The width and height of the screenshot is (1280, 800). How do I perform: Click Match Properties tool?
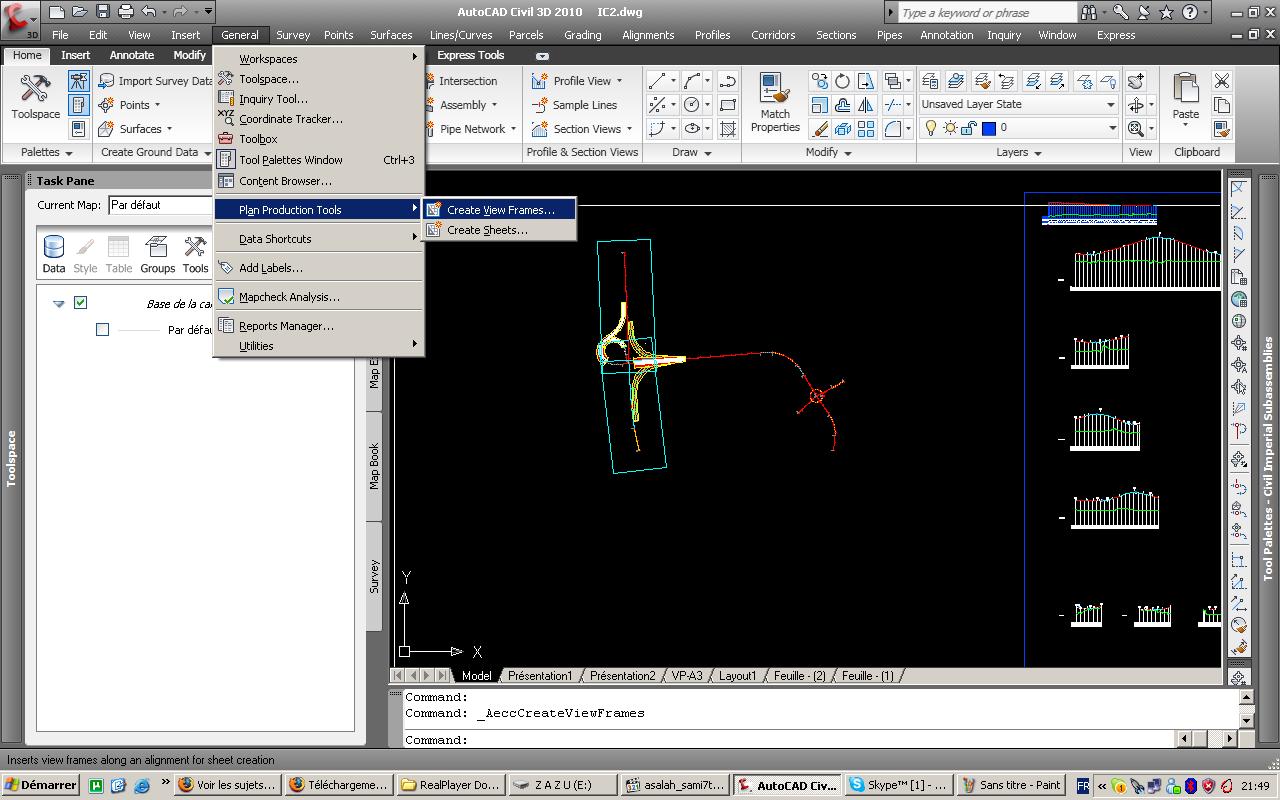point(775,103)
